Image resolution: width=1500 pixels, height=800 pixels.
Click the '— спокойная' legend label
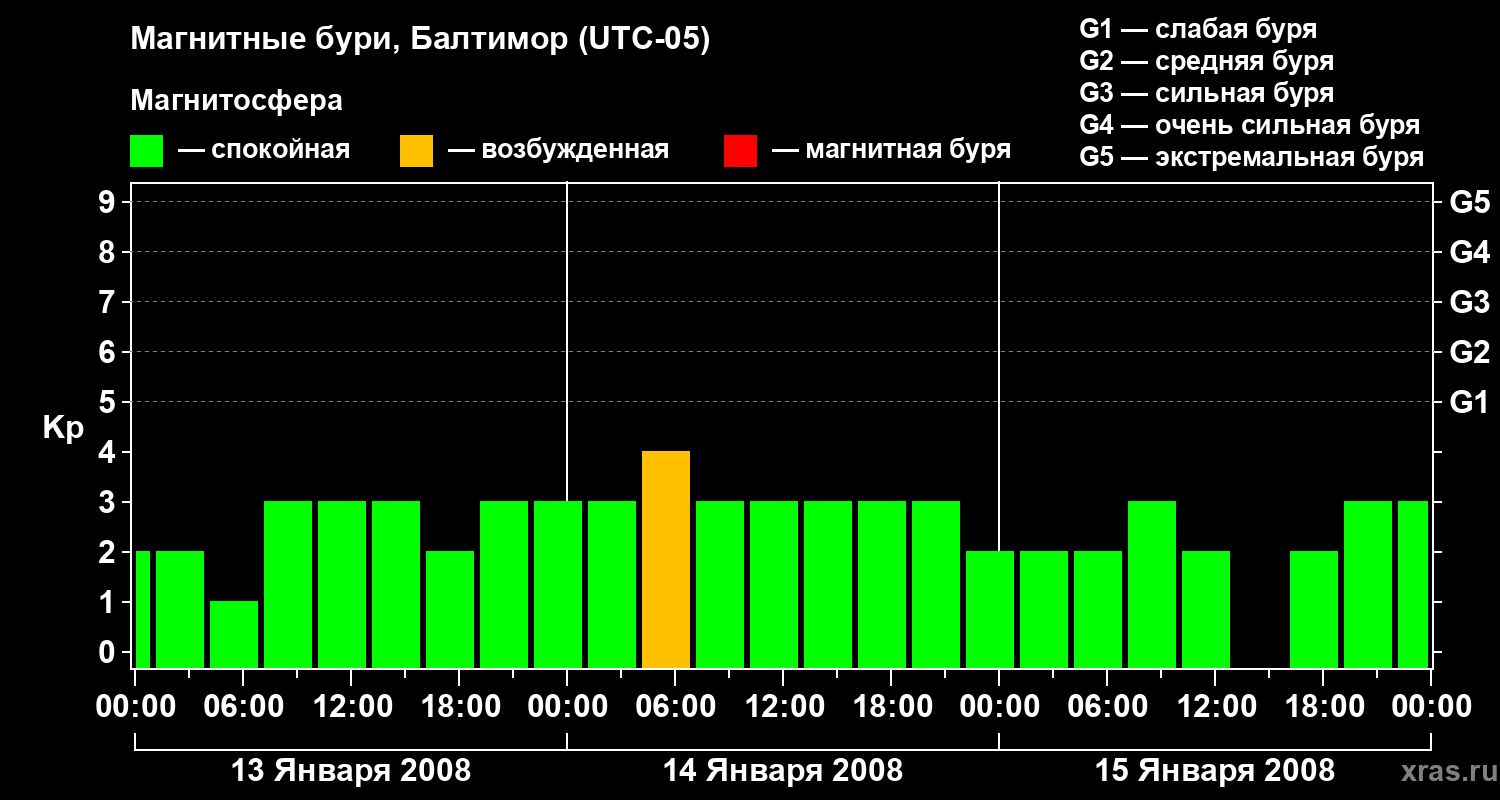[264, 151]
